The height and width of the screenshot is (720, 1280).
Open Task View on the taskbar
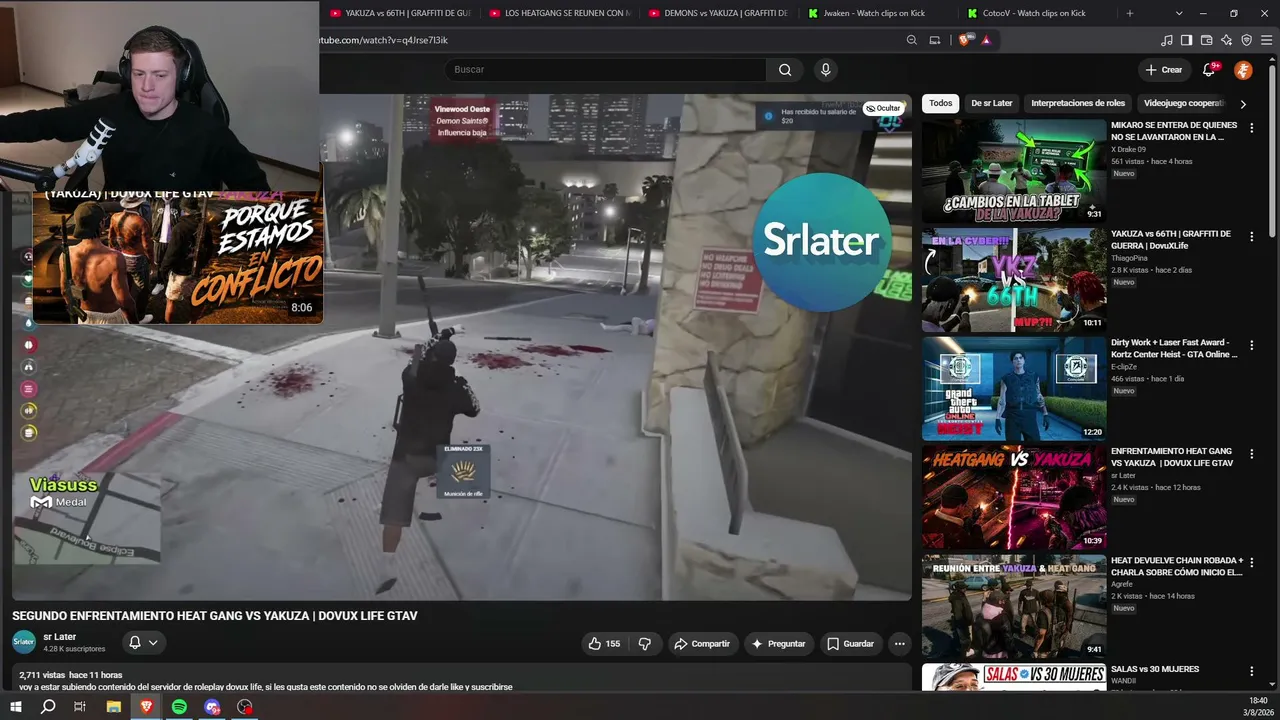coord(80,707)
